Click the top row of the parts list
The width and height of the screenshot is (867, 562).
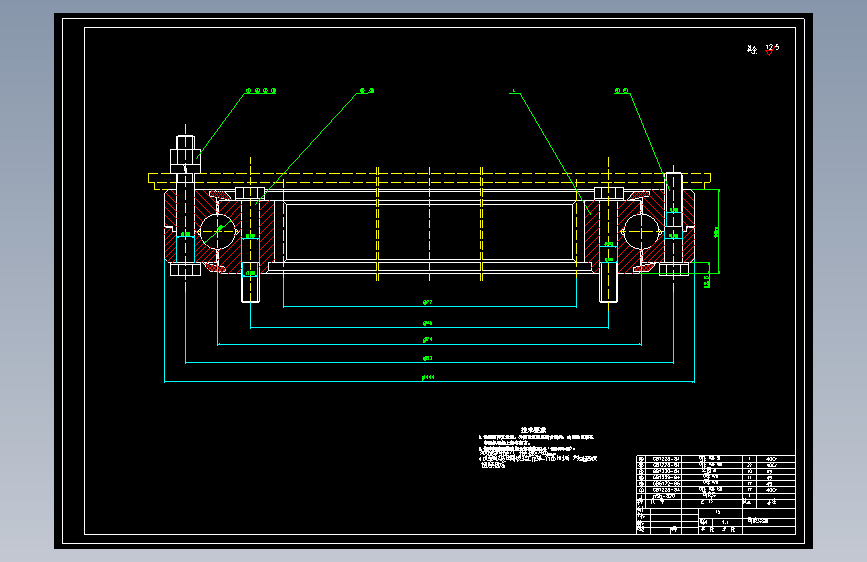(715, 459)
